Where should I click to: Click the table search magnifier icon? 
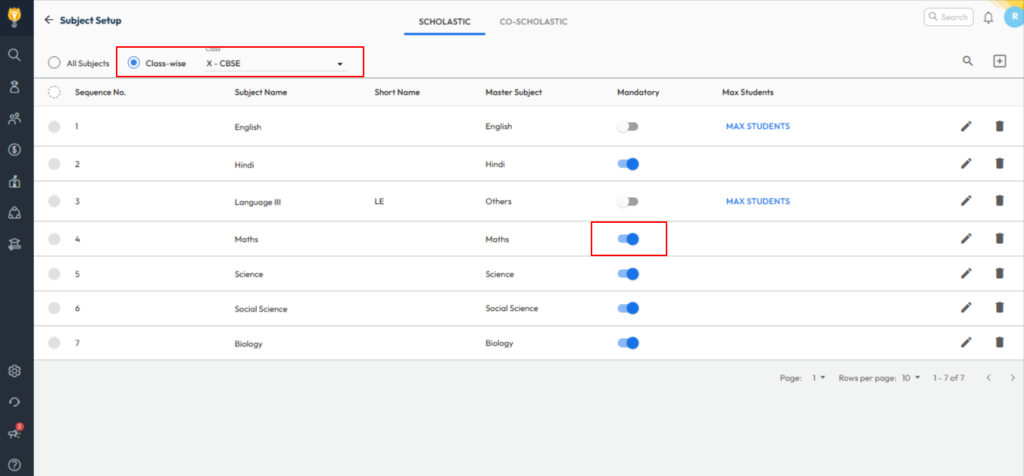click(967, 61)
